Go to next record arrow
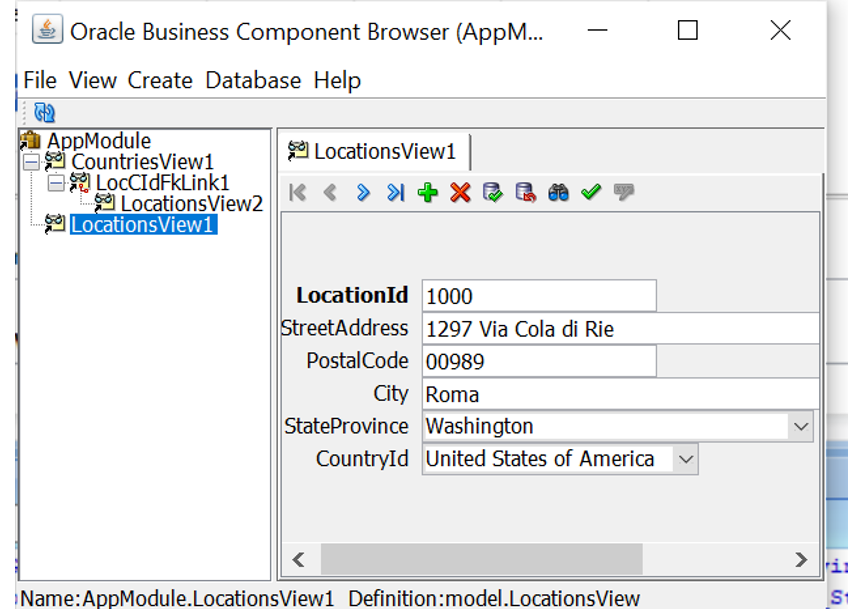Viewport: 851px width, 609px height. 363,192
